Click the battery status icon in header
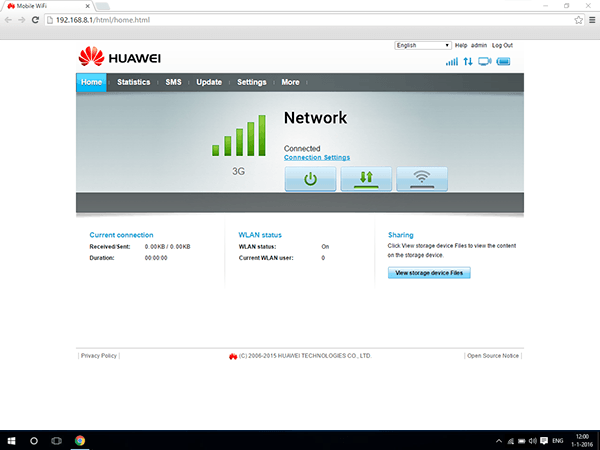 tap(503, 62)
